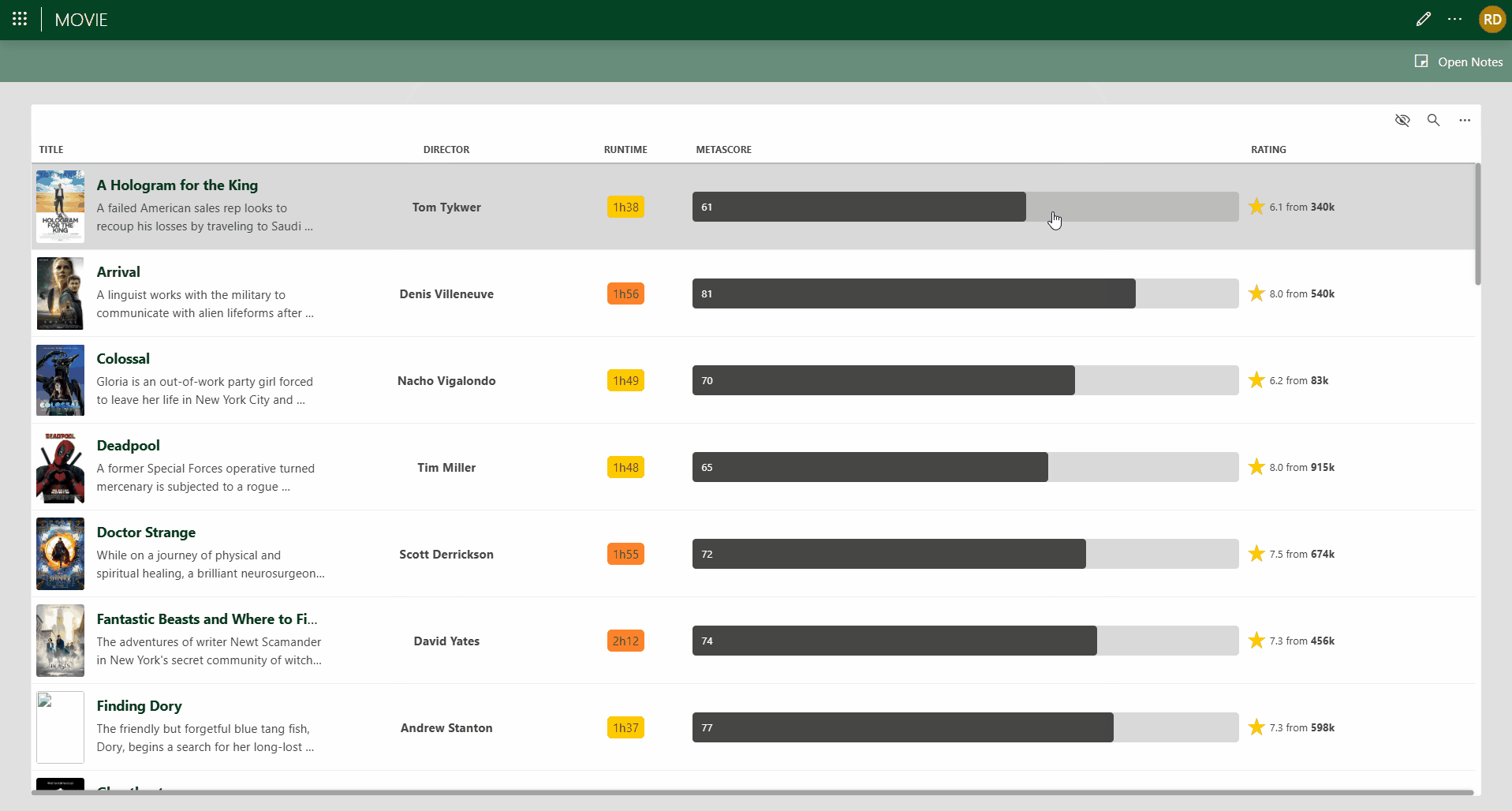Click the metascore bar showing 74

(x=965, y=641)
